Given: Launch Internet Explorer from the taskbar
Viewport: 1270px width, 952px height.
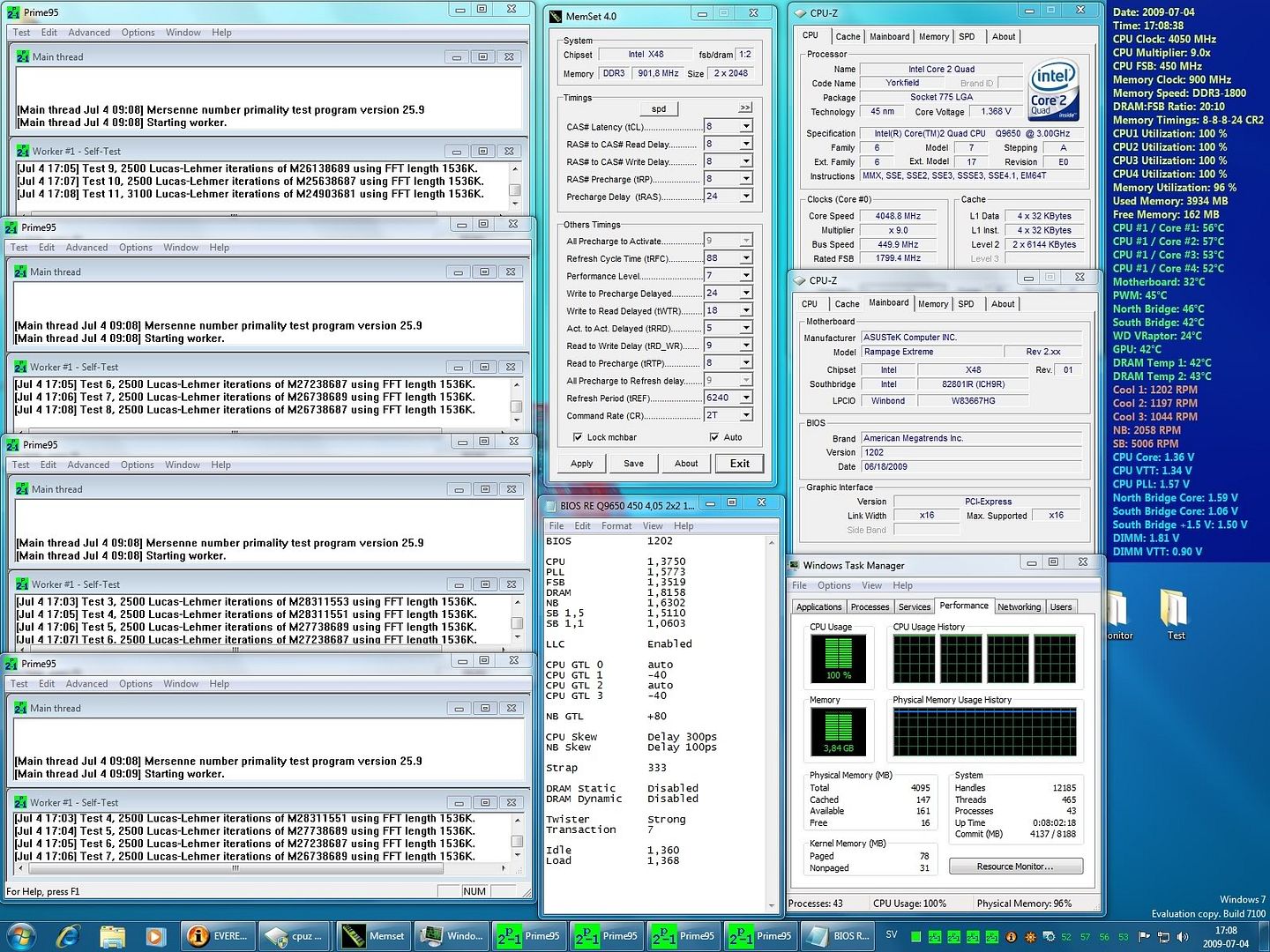Looking at the screenshot, I should pos(68,935).
